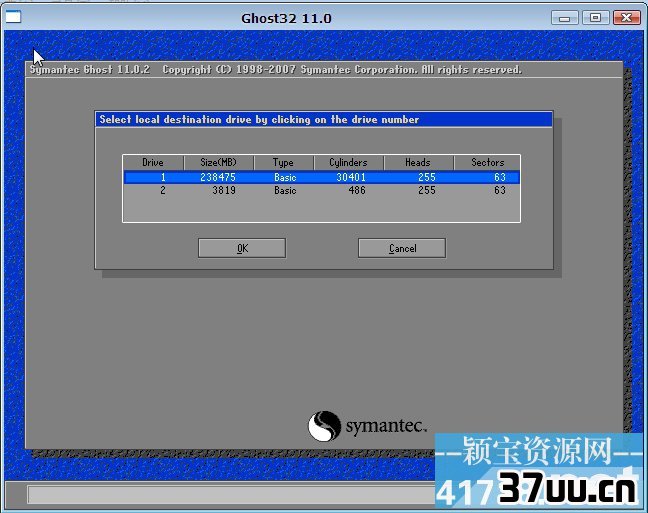This screenshot has width=648, height=513.
Task: Click Basic type in drive 1 row
Action: click(285, 177)
